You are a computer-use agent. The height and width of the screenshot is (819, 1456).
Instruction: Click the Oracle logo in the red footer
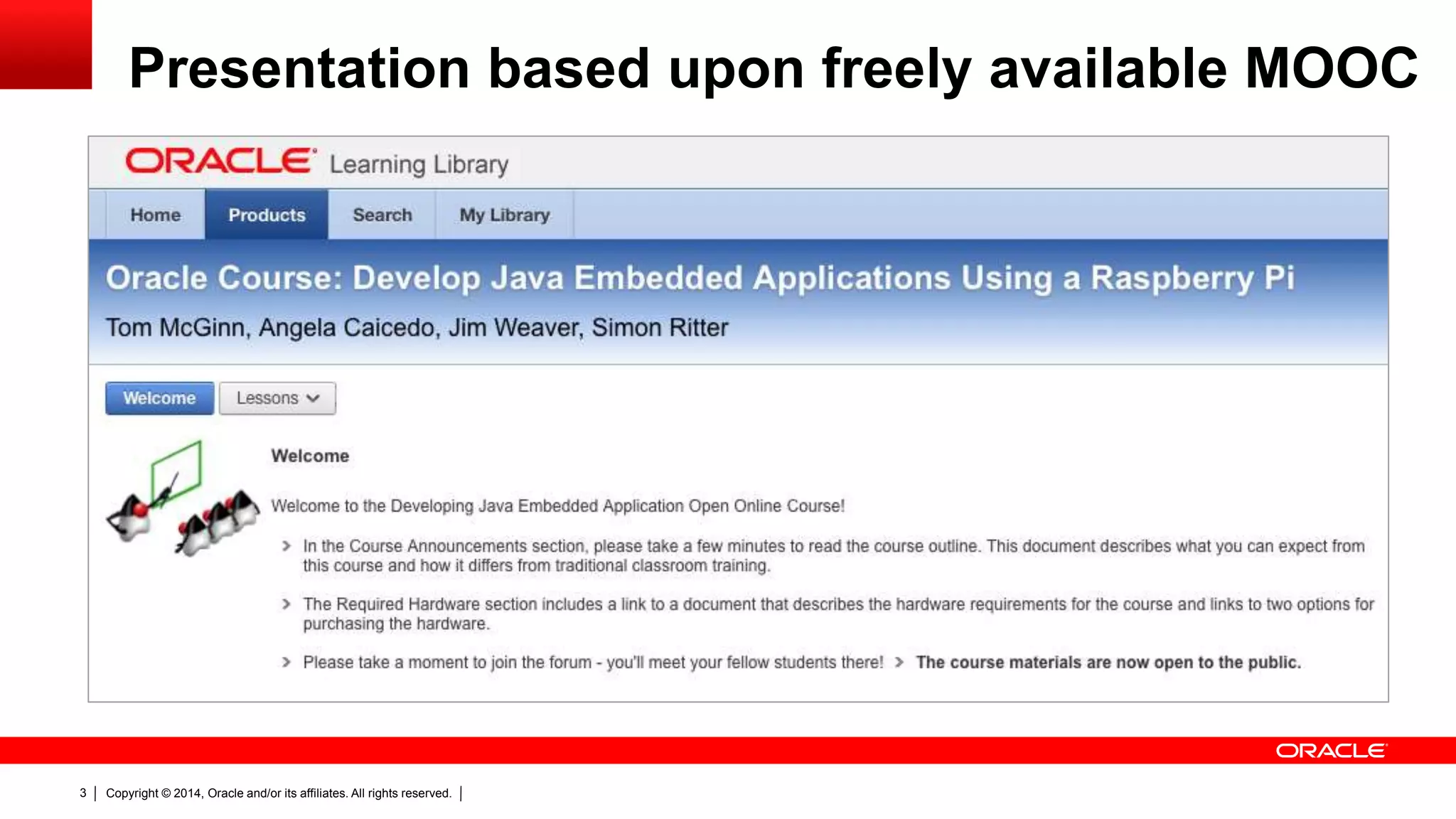pyautogui.click(x=1332, y=751)
